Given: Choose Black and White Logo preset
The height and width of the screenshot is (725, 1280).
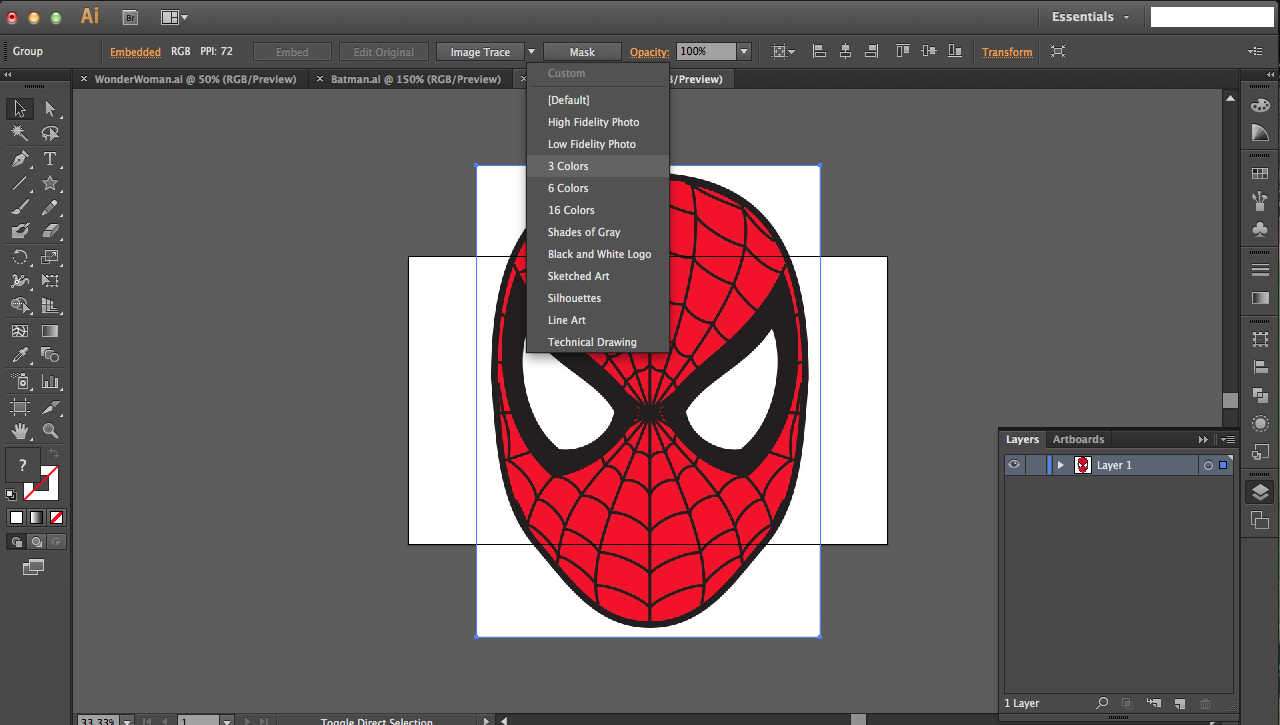Looking at the screenshot, I should click(x=598, y=254).
